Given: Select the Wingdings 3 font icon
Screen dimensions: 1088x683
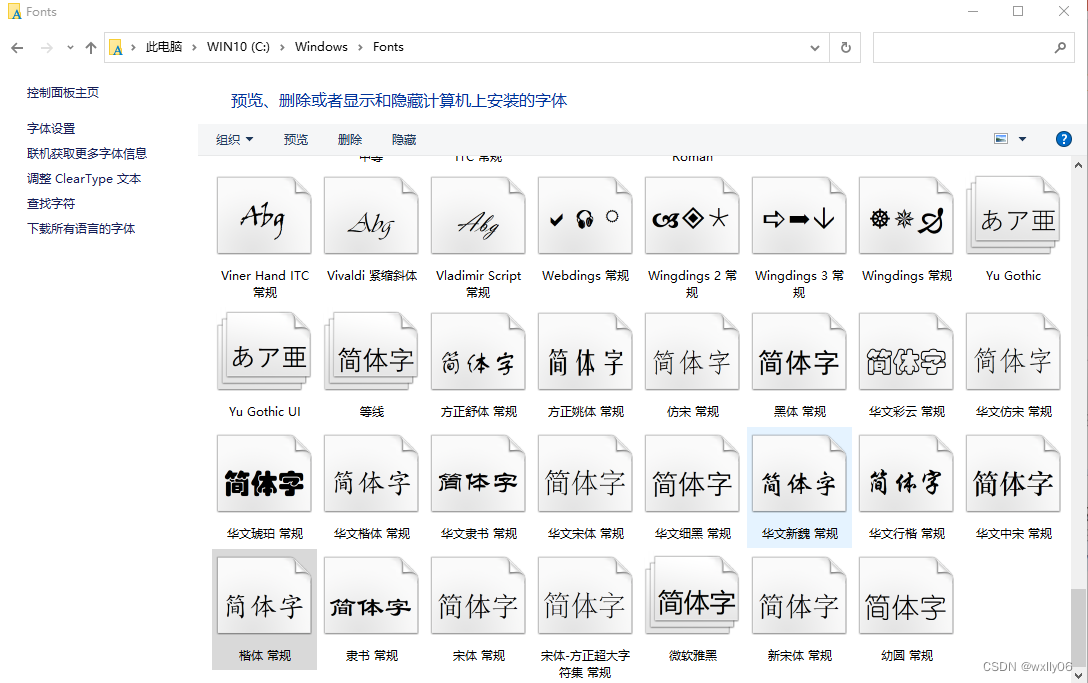Looking at the screenshot, I should [x=799, y=215].
